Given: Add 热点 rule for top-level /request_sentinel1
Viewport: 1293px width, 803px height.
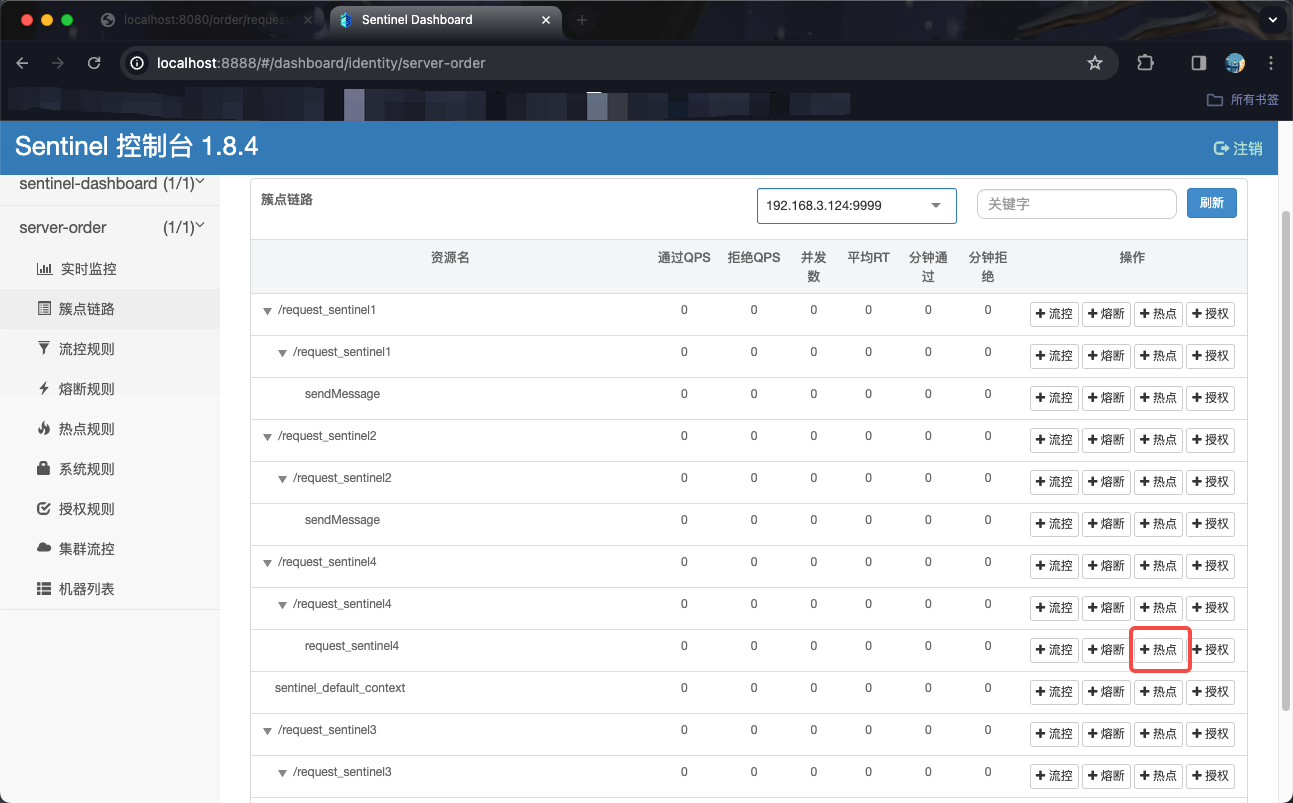Looking at the screenshot, I should tap(1158, 314).
